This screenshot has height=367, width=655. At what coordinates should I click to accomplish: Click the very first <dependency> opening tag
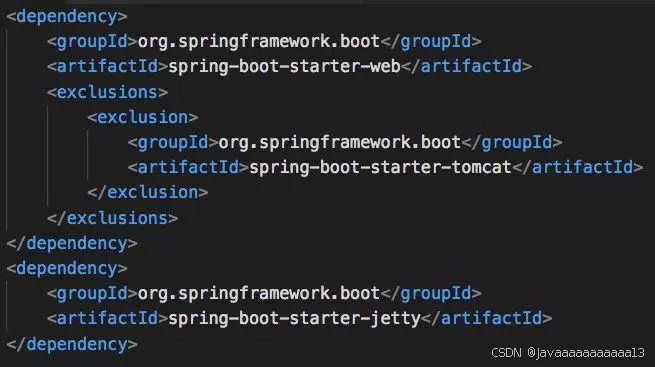pyautogui.click(x=67, y=17)
